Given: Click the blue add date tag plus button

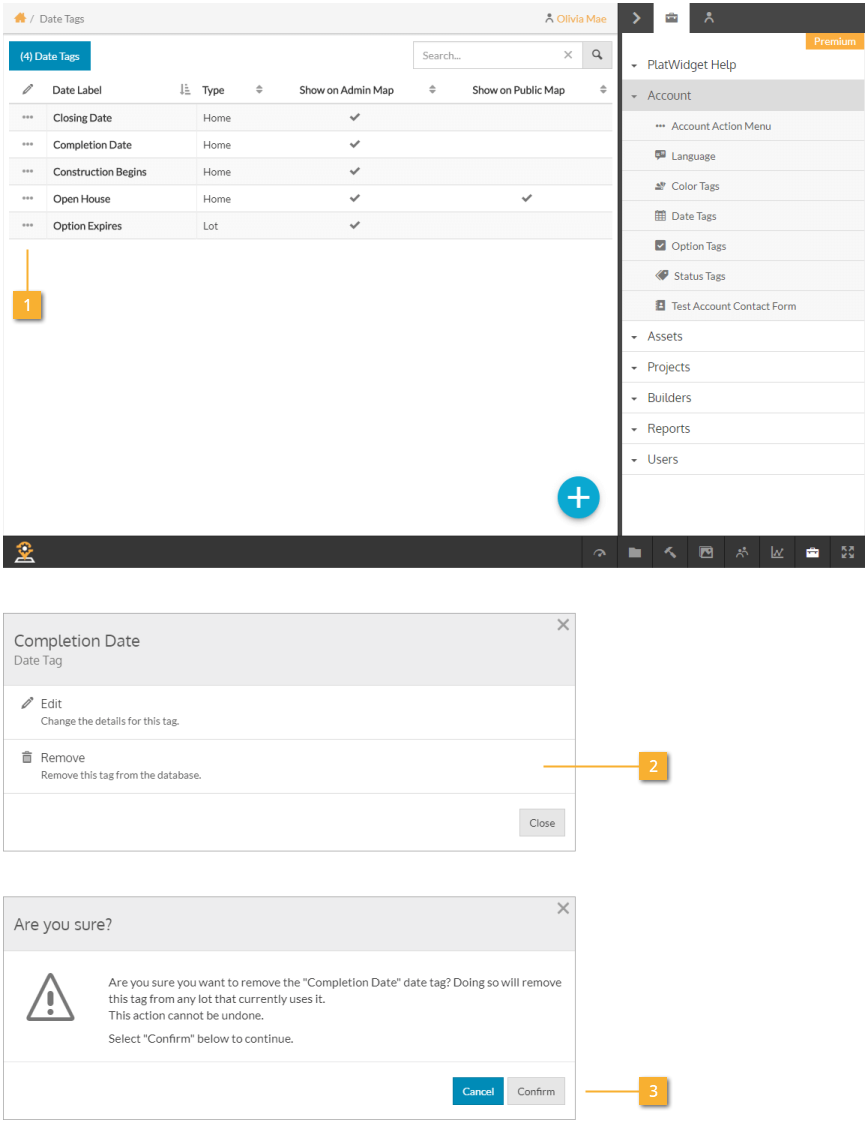Looking at the screenshot, I should point(578,498).
